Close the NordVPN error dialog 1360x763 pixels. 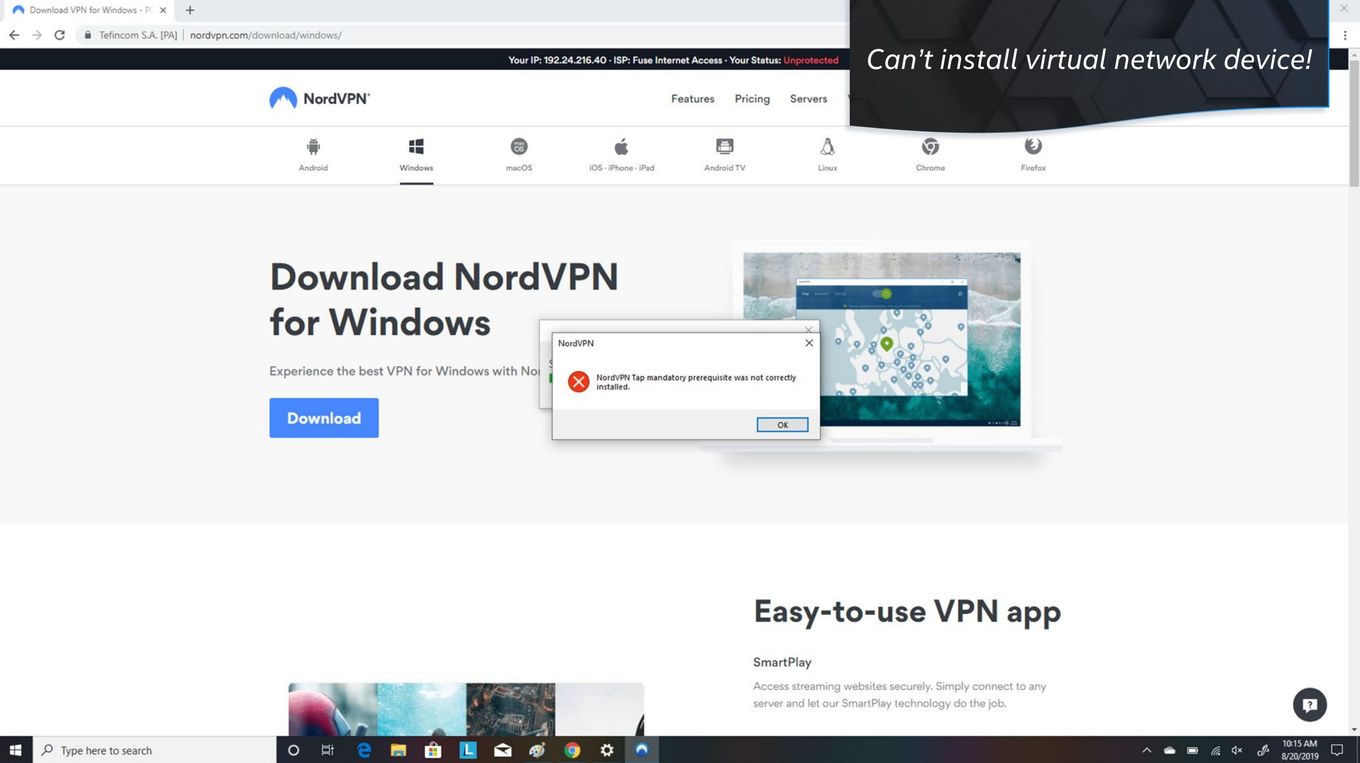pos(809,343)
